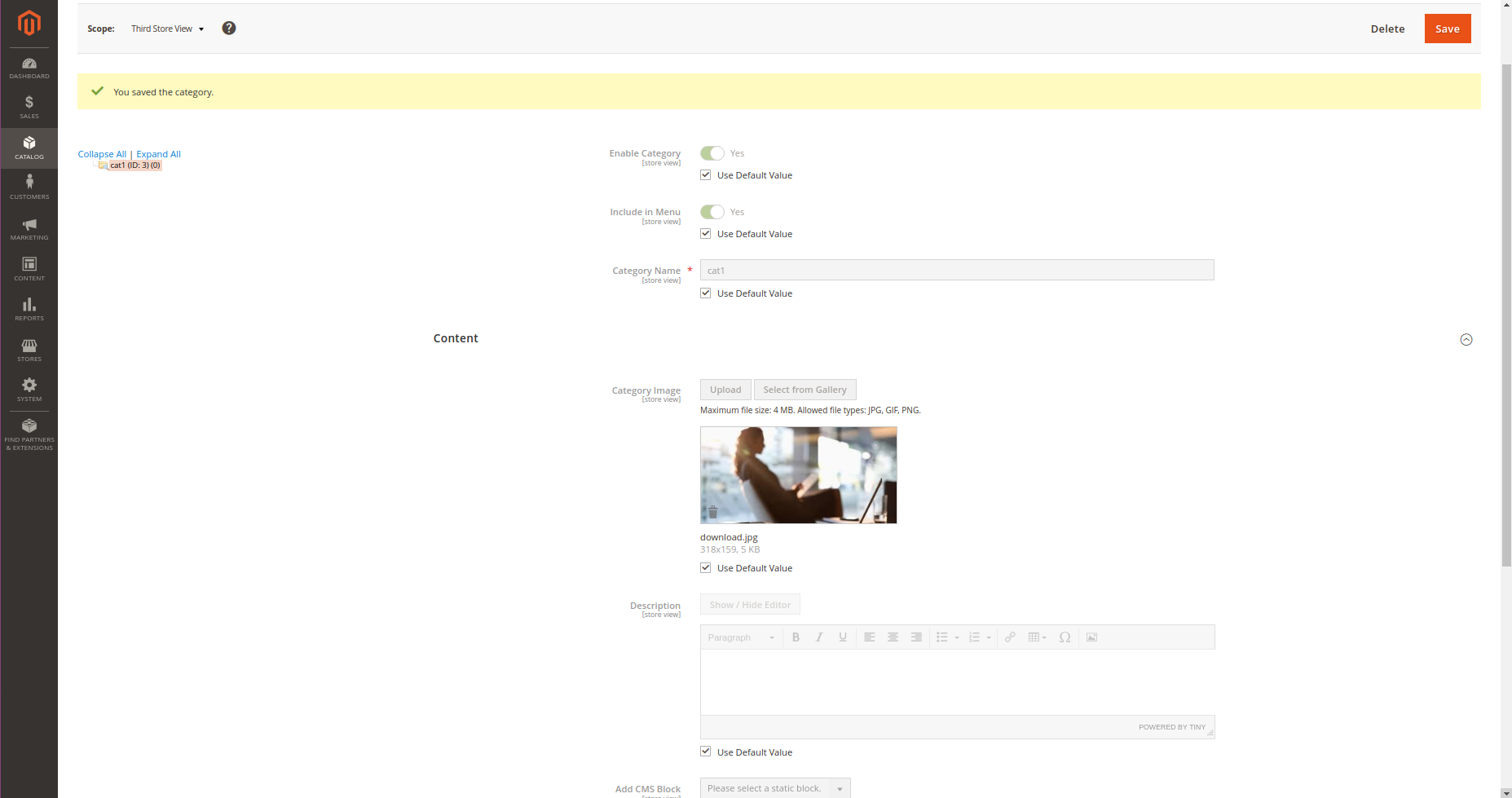
Task: Open the Marketing sidebar menu
Action: click(x=29, y=229)
